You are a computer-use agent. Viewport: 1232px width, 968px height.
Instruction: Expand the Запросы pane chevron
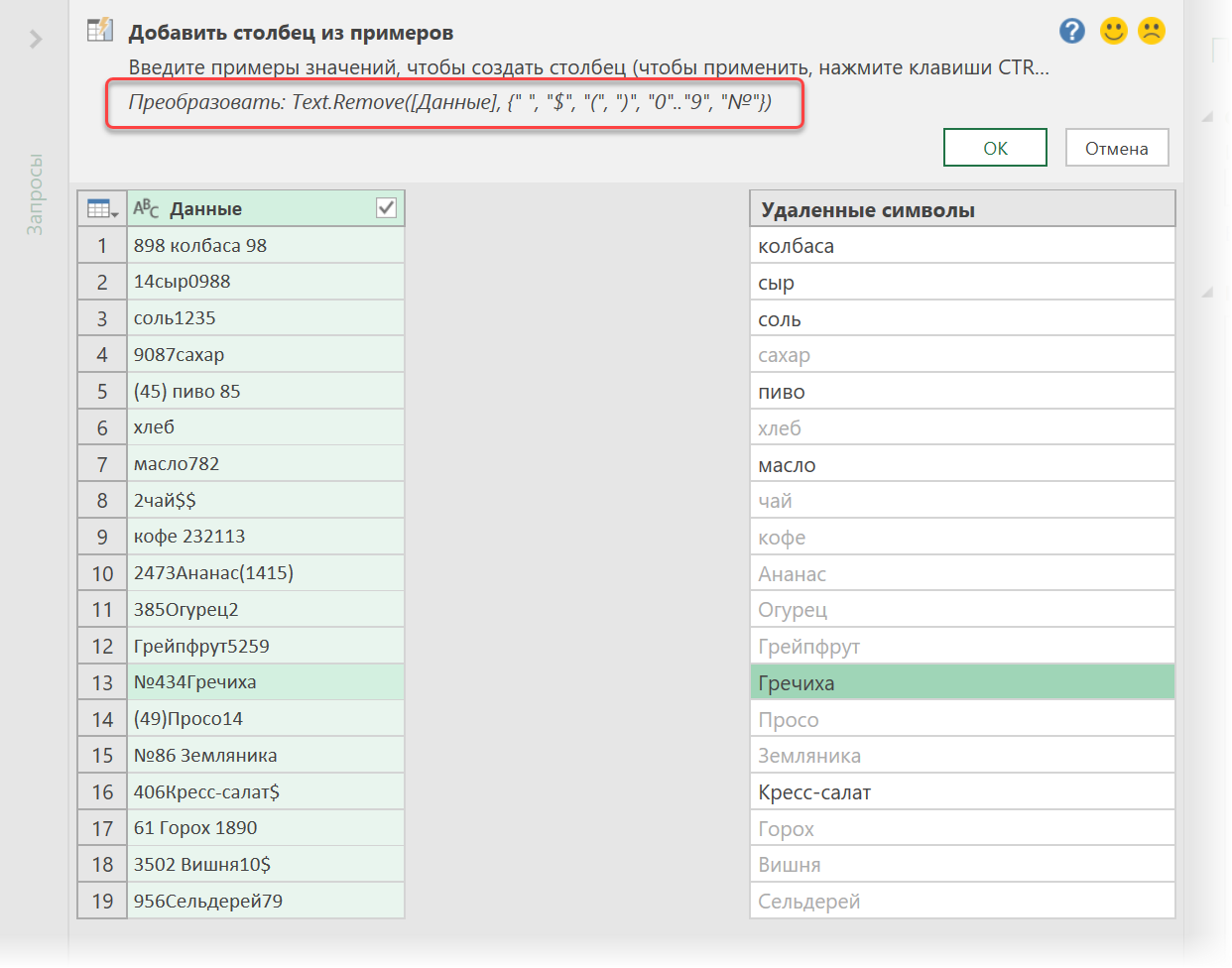coord(36,40)
